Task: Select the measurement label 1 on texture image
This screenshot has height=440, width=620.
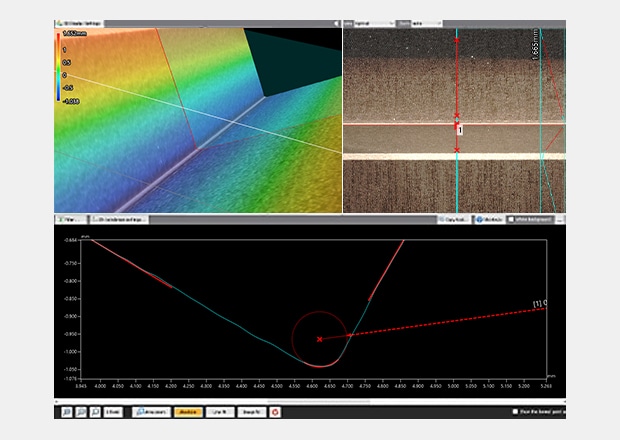Action: [x=460, y=130]
